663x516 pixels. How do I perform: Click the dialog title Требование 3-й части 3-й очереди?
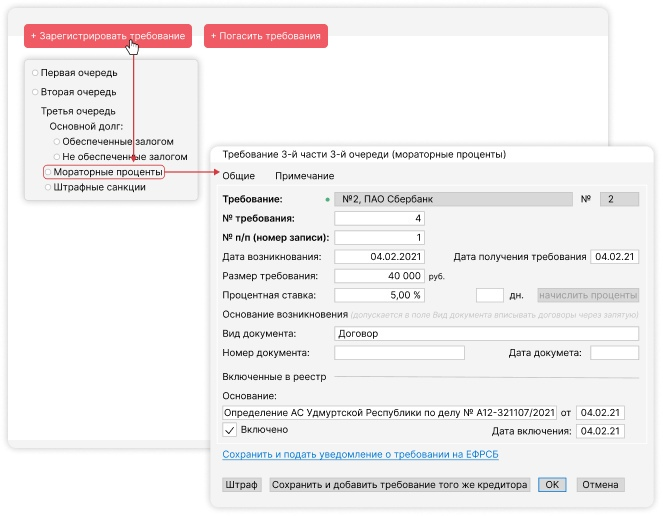point(364,154)
